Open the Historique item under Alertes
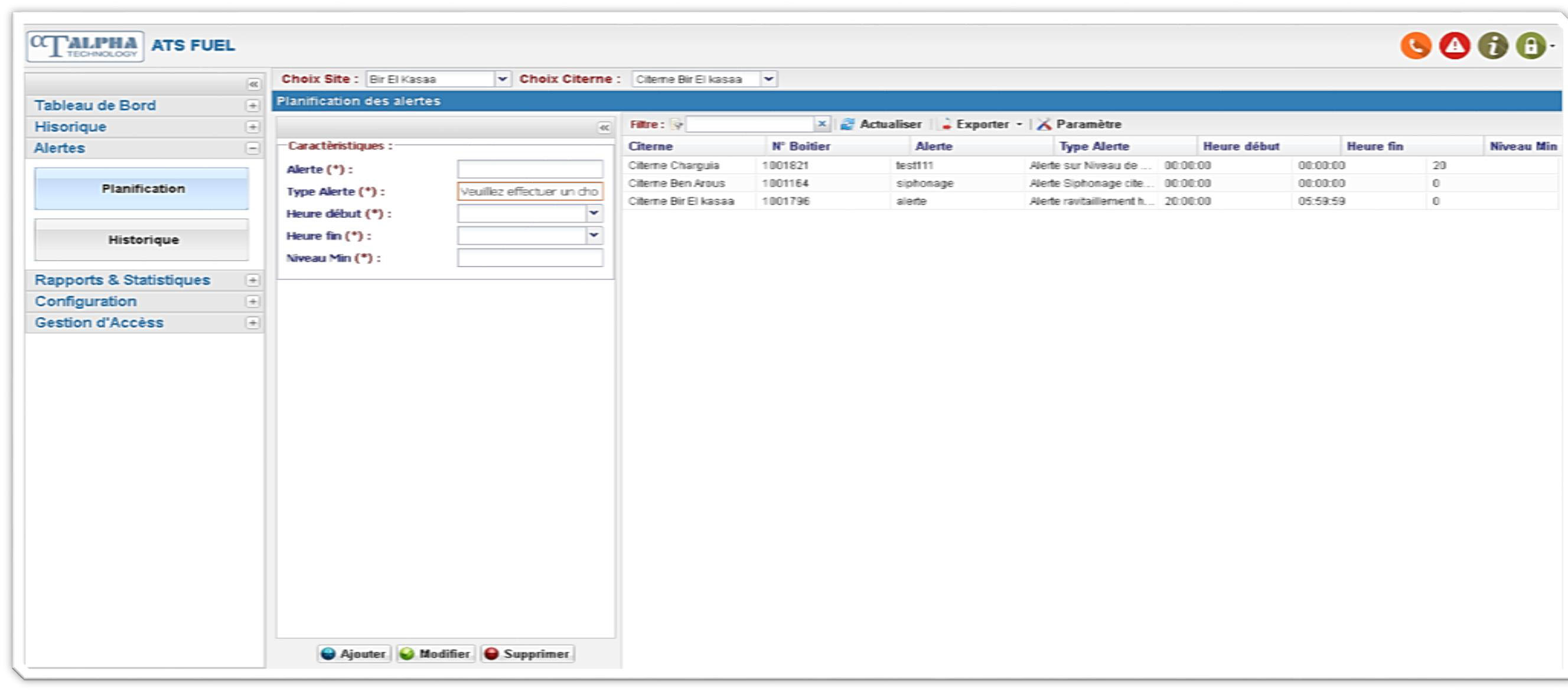 [x=142, y=240]
